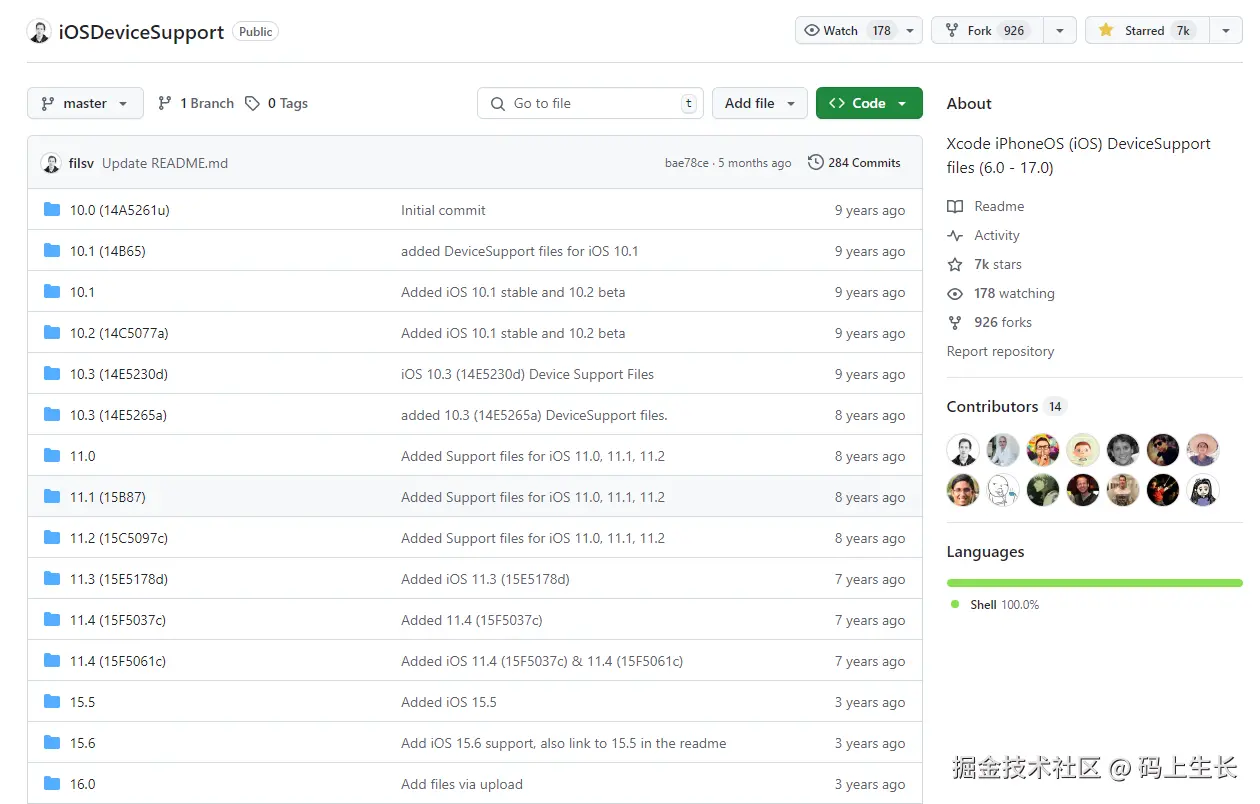1260x804 pixels.
Task: Click the 't' shortcut key hint
Action: (688, 103)
